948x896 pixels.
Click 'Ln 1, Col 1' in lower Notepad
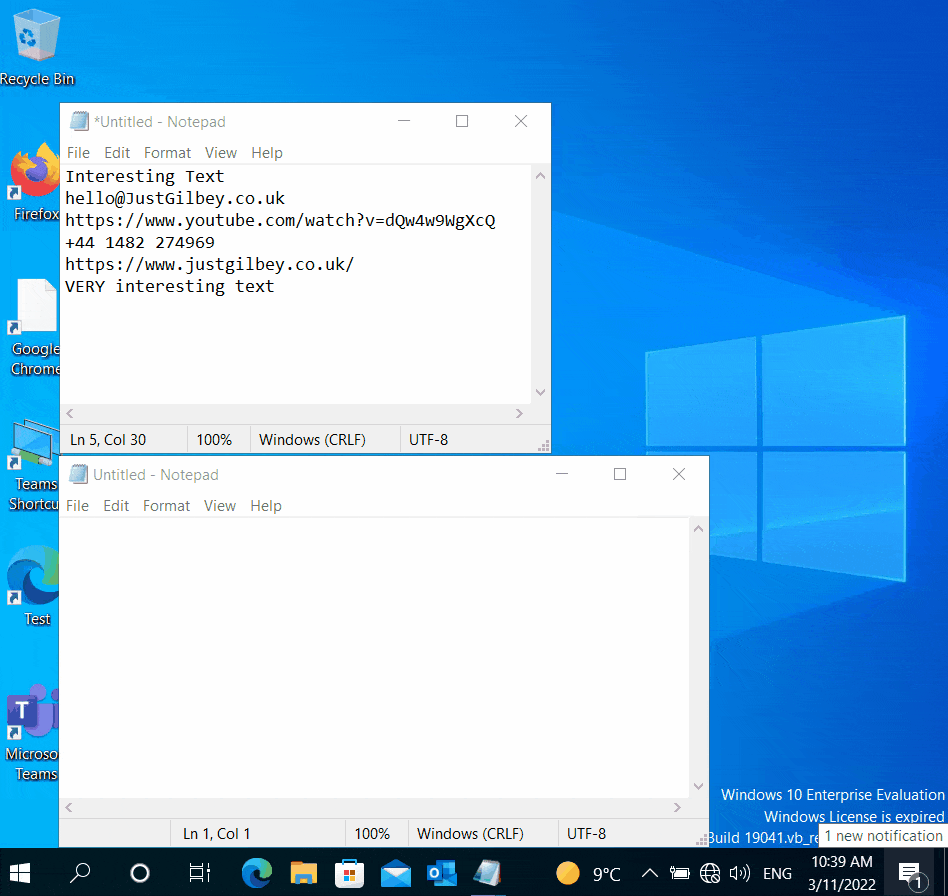coord(216,834)
